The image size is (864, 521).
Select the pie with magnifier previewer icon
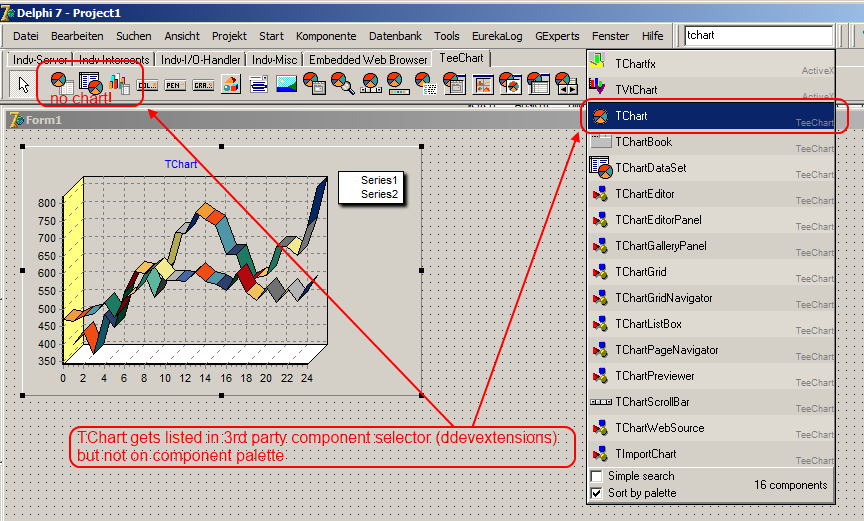(342, 84)
